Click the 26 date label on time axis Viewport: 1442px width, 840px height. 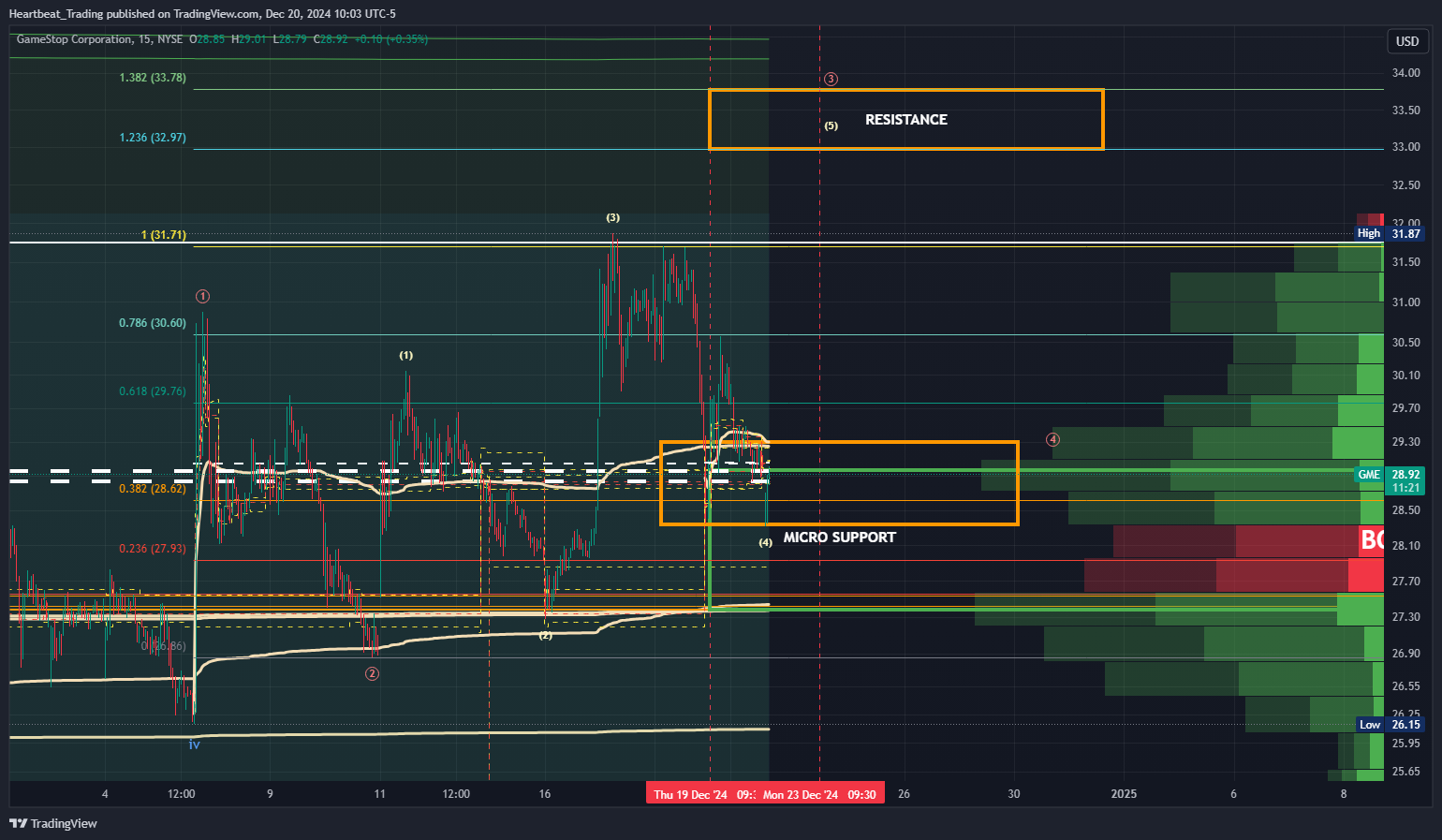pos(904,794)
